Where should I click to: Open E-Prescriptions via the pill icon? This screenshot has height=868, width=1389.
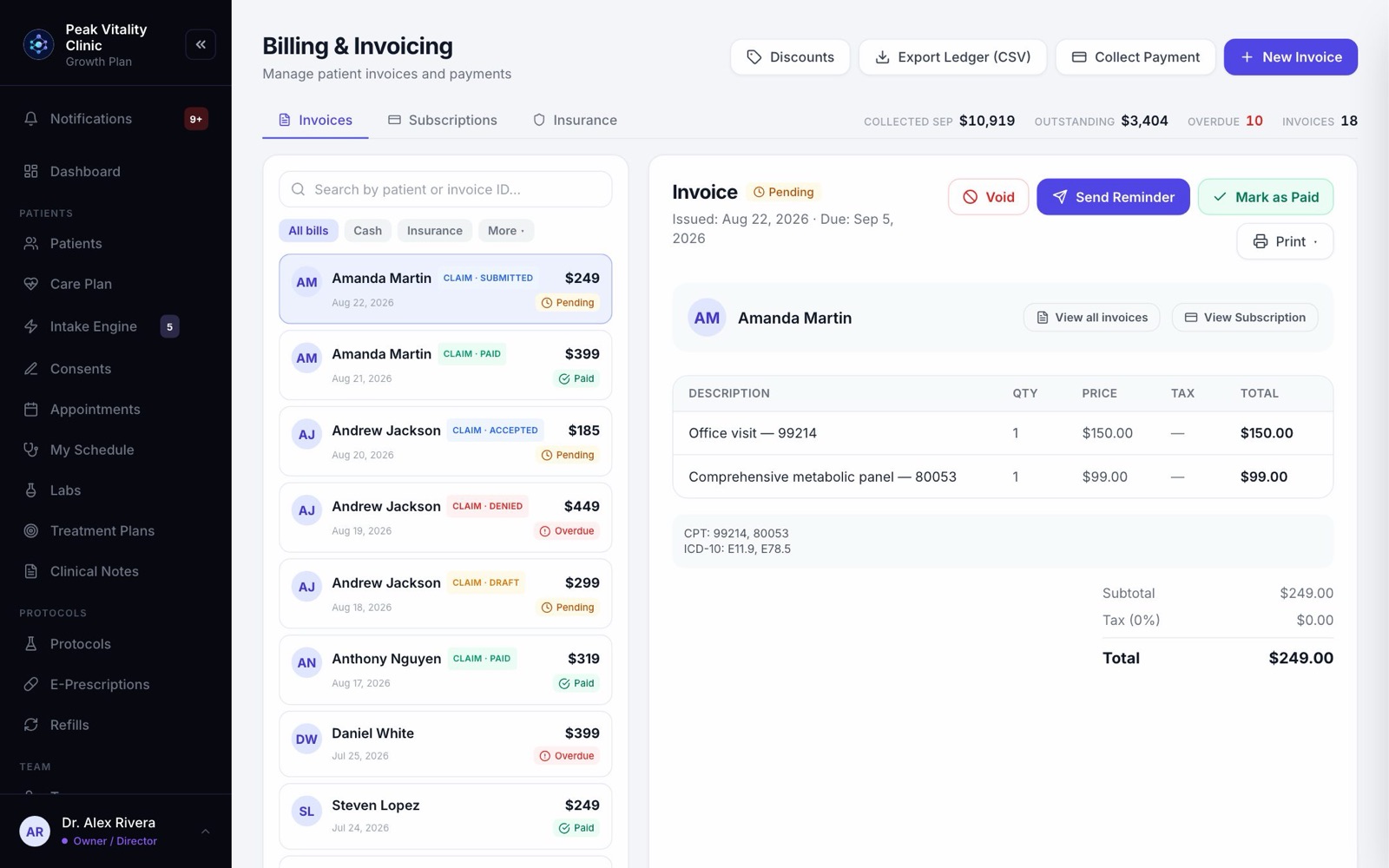coord(31,684)
